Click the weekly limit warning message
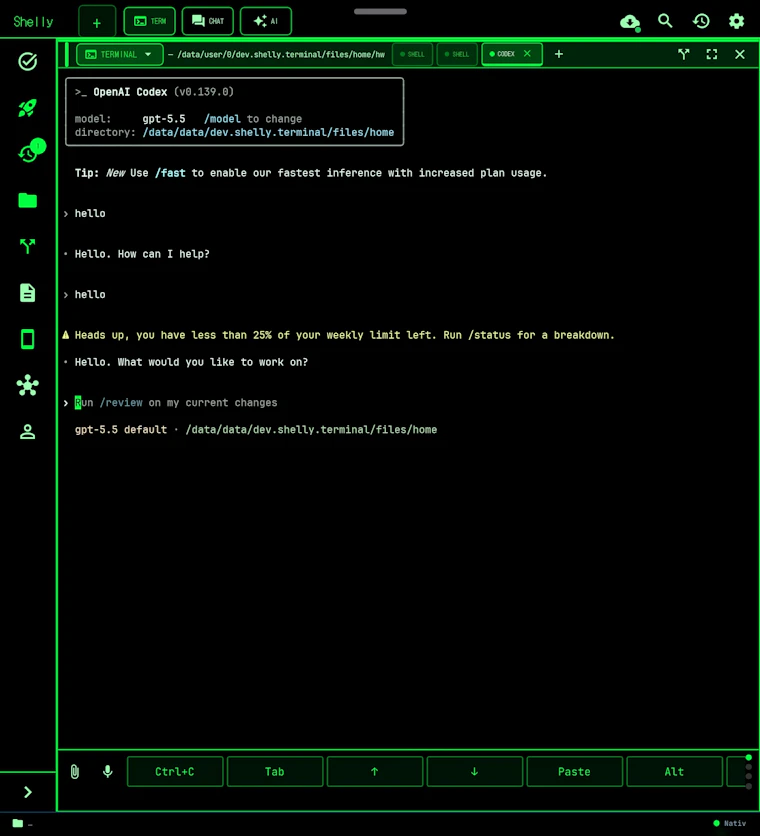 click(339, 335)
